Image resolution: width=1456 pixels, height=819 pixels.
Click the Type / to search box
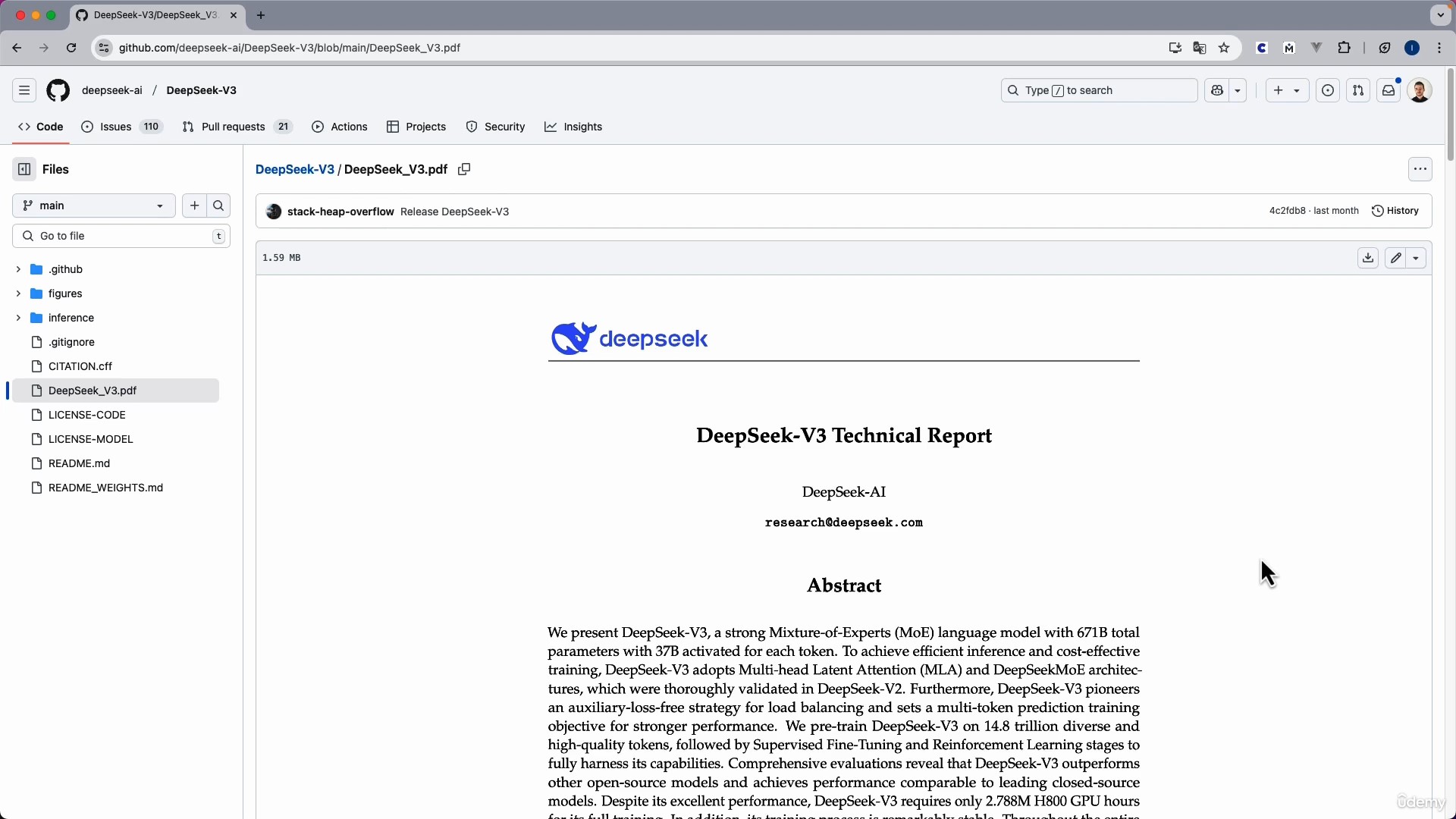click(x=1099, y=90)
